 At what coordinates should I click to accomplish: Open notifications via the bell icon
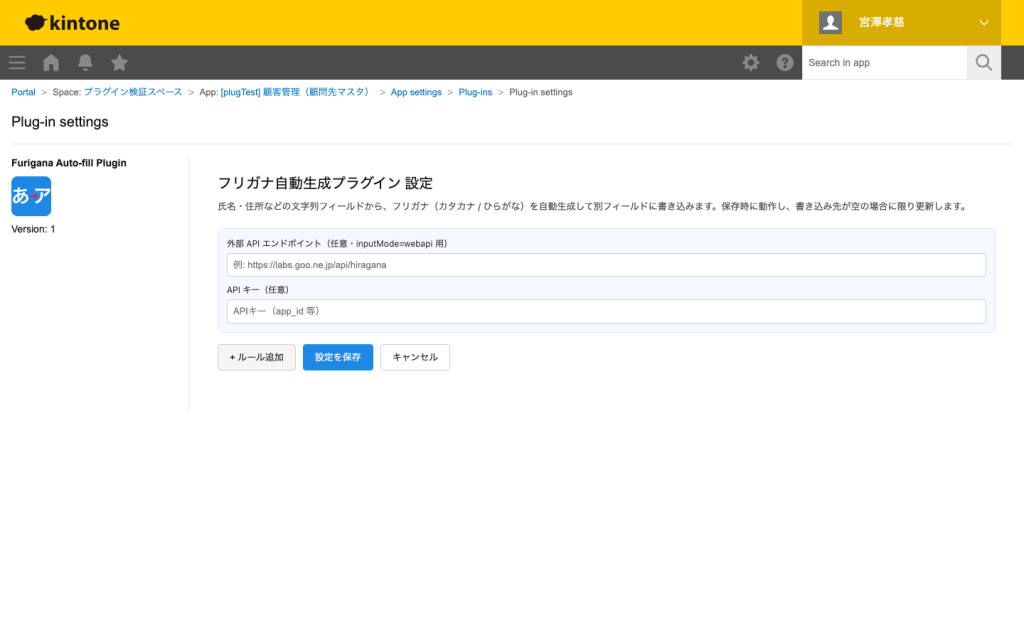[85, 62]
